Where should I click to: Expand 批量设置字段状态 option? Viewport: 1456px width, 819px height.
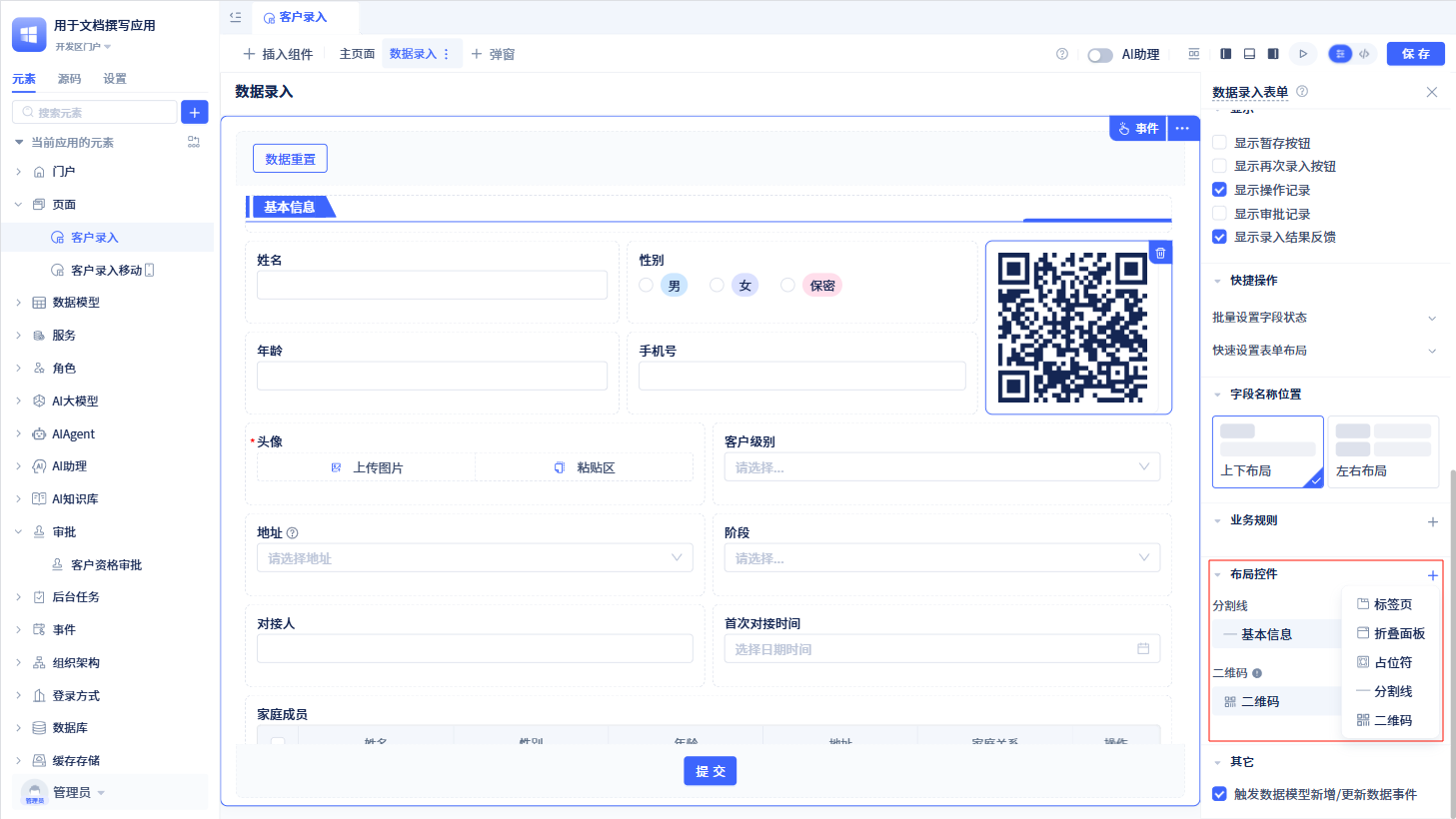click(x=1325, y=318)
